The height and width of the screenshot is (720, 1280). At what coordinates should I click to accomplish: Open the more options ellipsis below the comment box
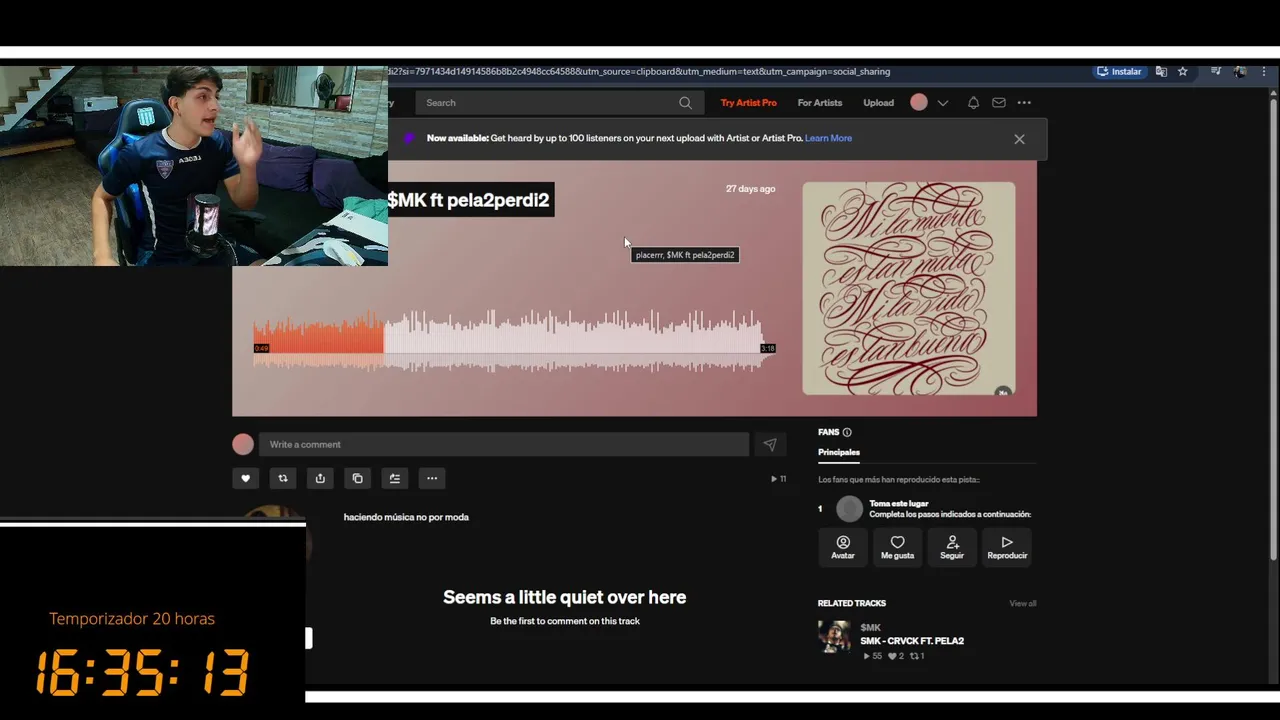click(432, 478)
